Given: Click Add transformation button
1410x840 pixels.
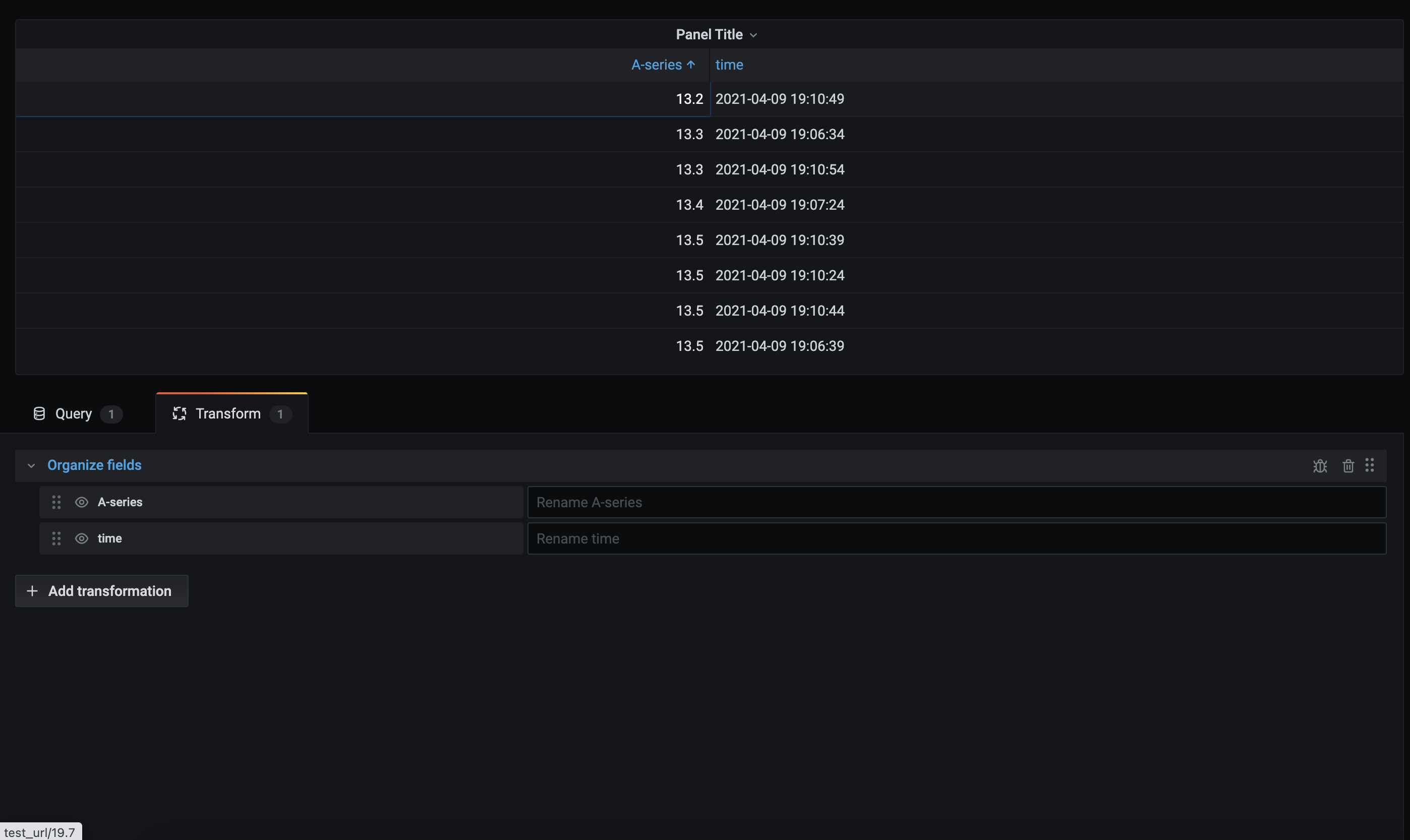Looking at the screenshot, I should pyautogui.click(x=101, y=591).
